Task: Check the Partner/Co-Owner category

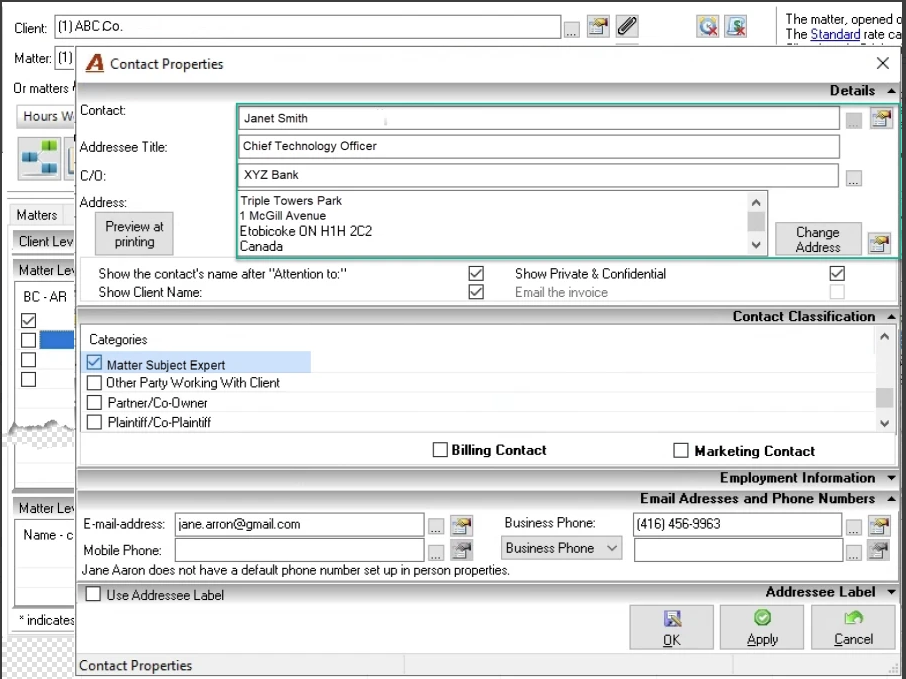Action: click(x=94, y=402)
